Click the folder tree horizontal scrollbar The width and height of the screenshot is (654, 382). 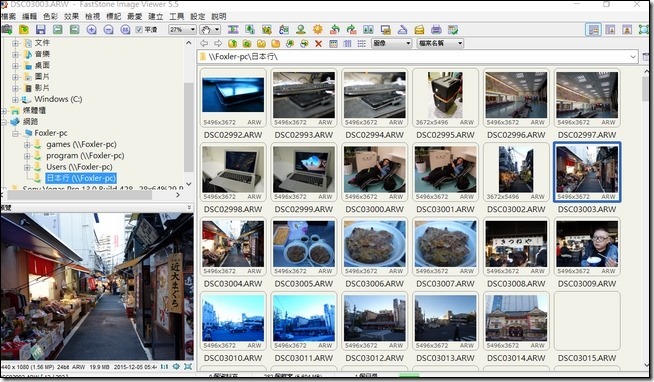(x=79, y=194)
